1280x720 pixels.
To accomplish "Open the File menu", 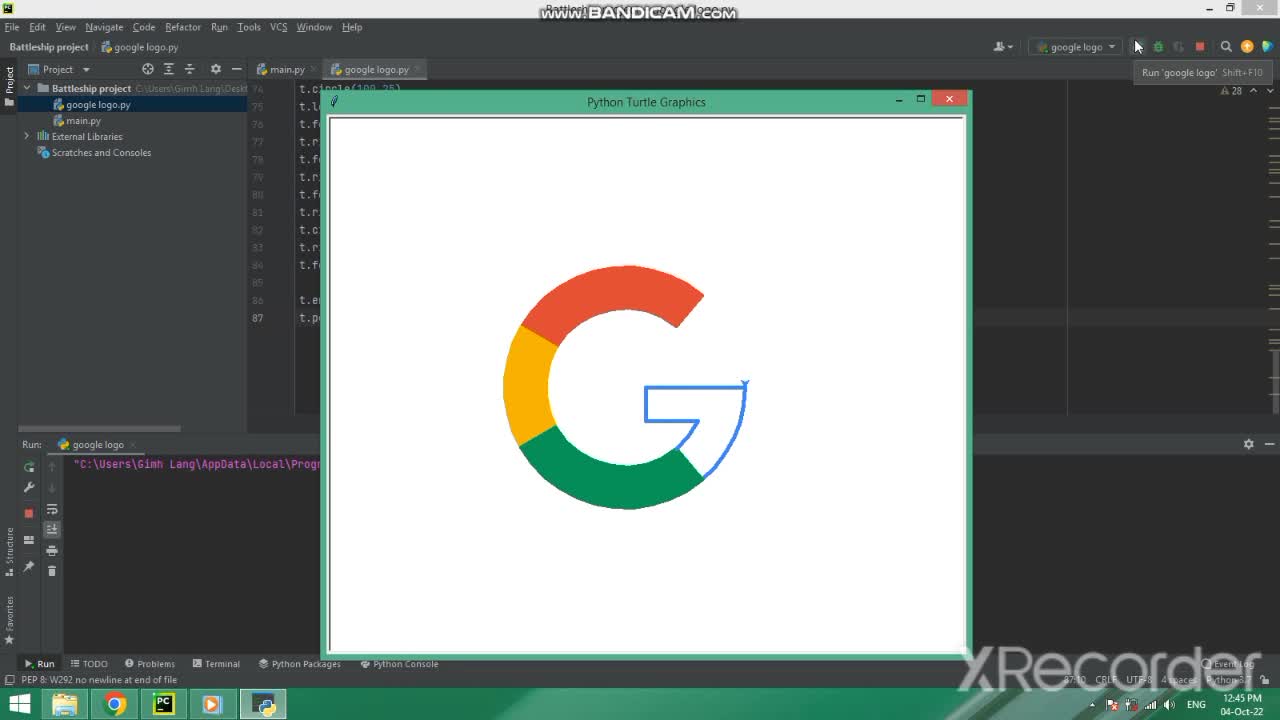I will tap(12, 27).
